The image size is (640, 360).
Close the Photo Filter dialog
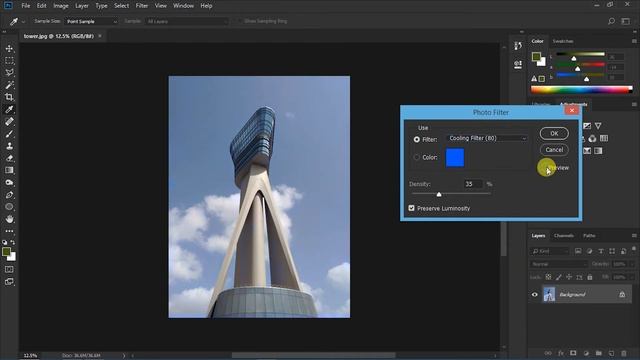[572, 110]
